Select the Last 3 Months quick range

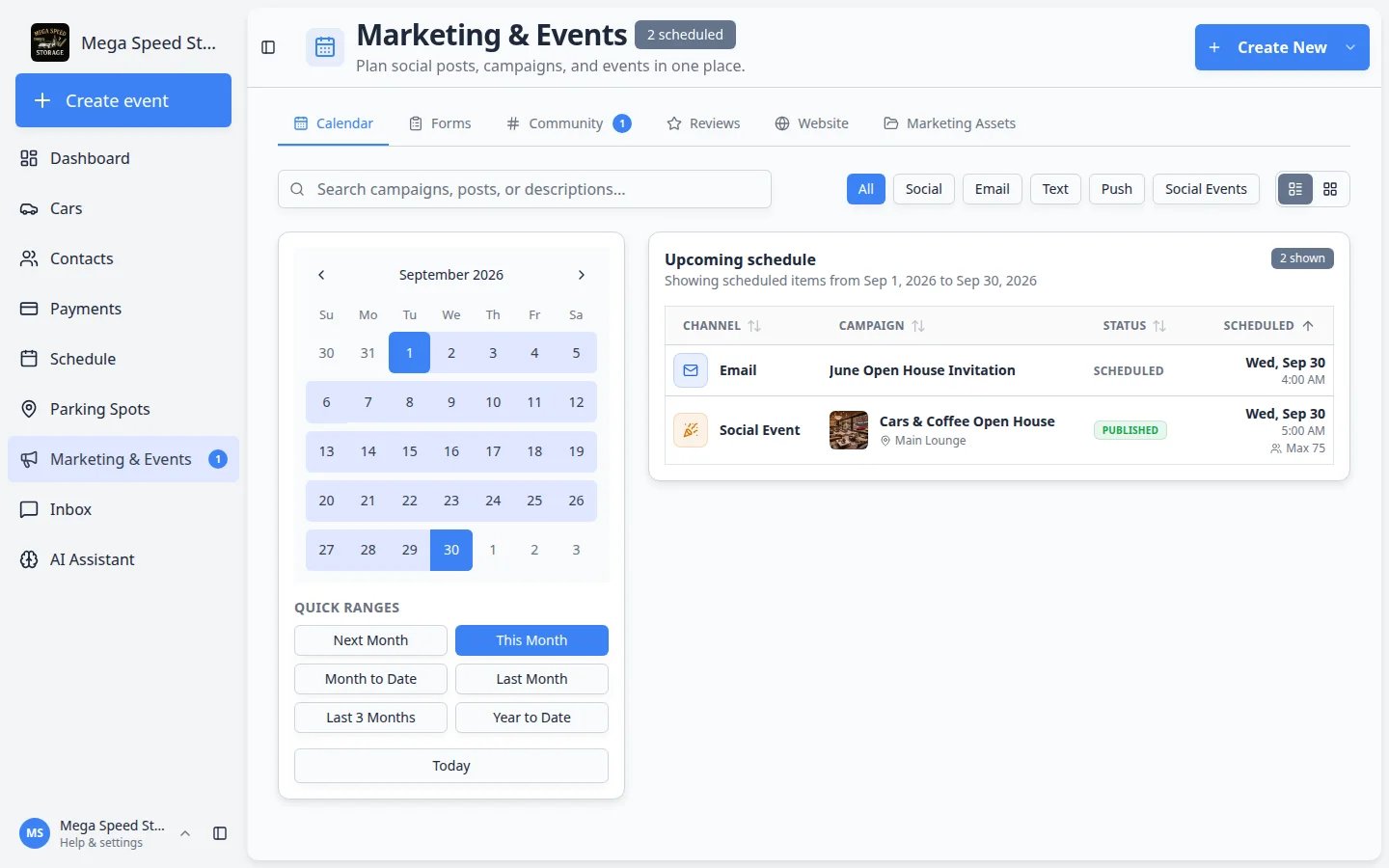(370, 718)
